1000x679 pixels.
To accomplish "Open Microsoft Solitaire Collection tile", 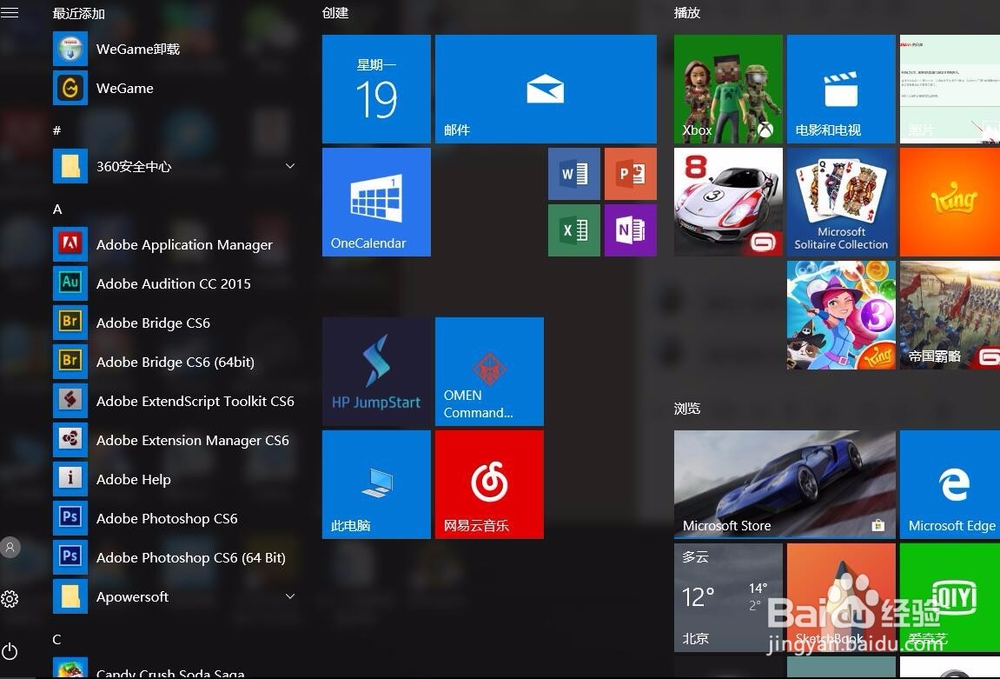I will 841,202.
